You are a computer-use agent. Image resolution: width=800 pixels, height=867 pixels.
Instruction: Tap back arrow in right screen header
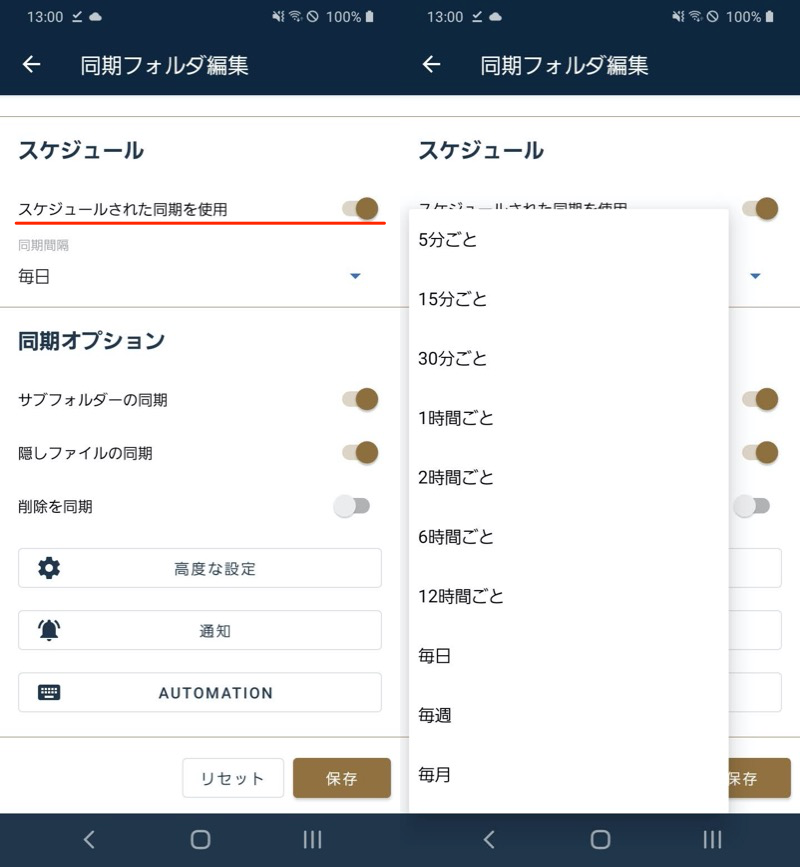click(432, 65)
